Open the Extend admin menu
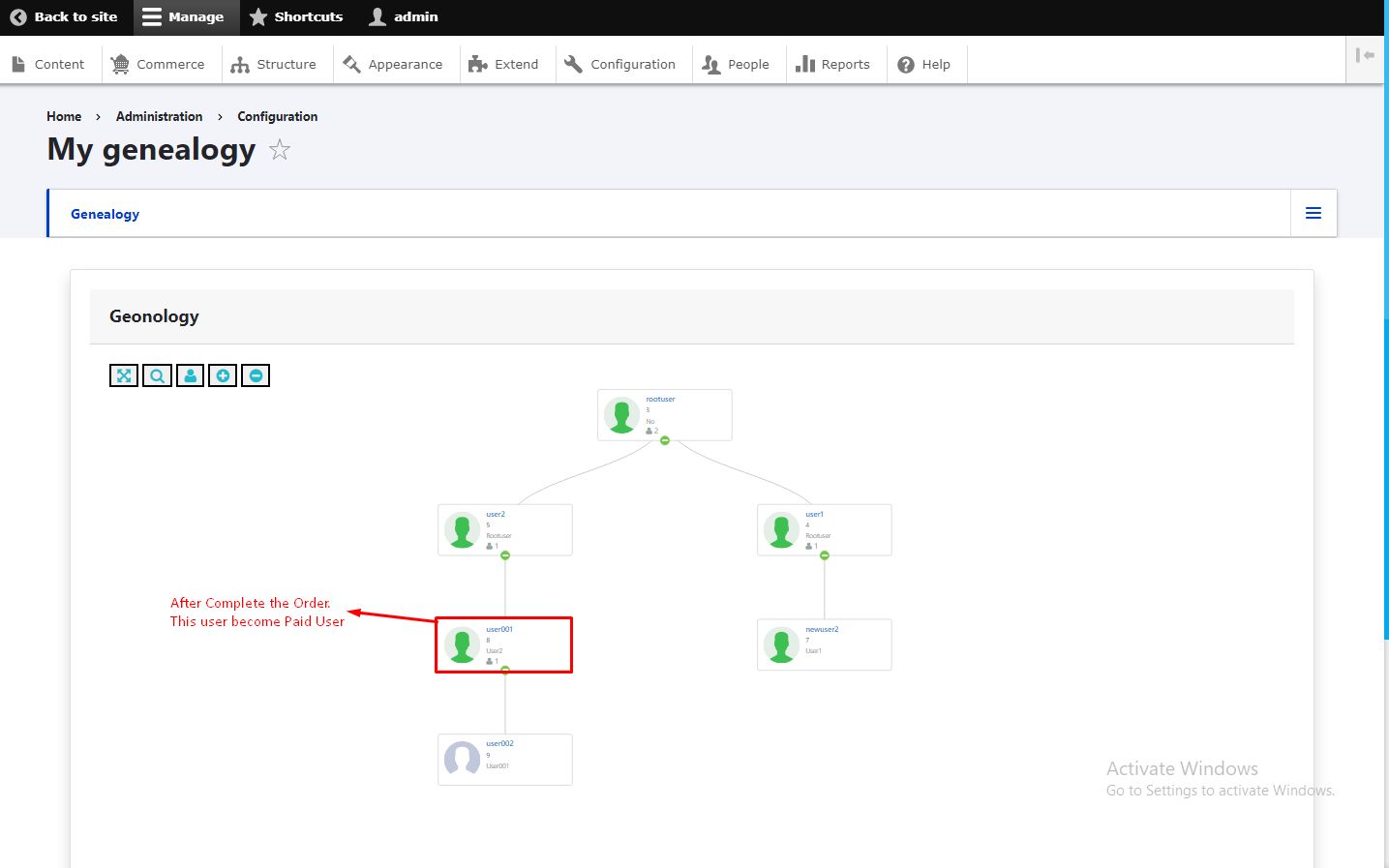This screenshot has height=868, width=1389. click(503, 64)
